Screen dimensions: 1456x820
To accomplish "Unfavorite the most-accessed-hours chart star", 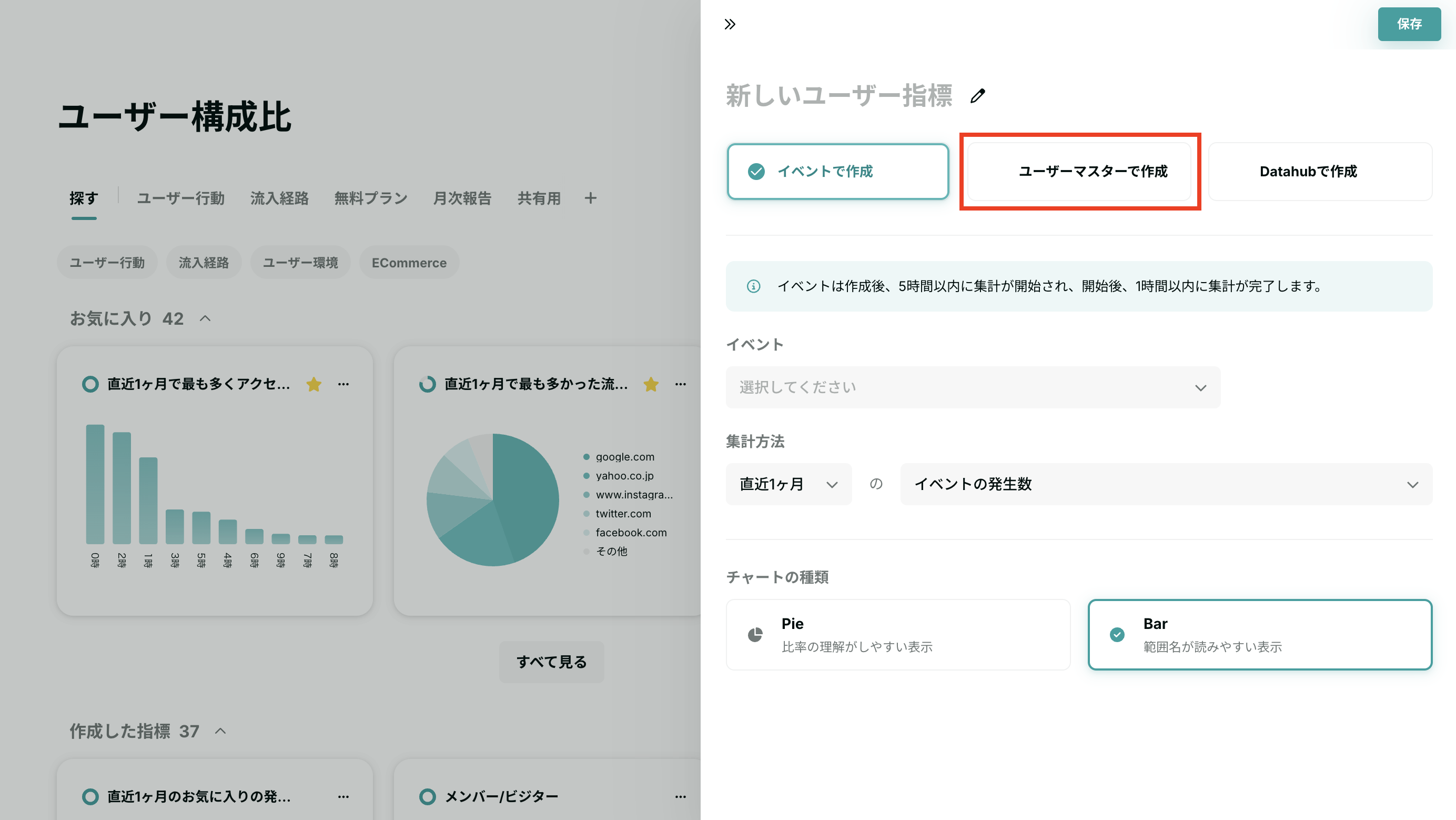I will (314, 385).
